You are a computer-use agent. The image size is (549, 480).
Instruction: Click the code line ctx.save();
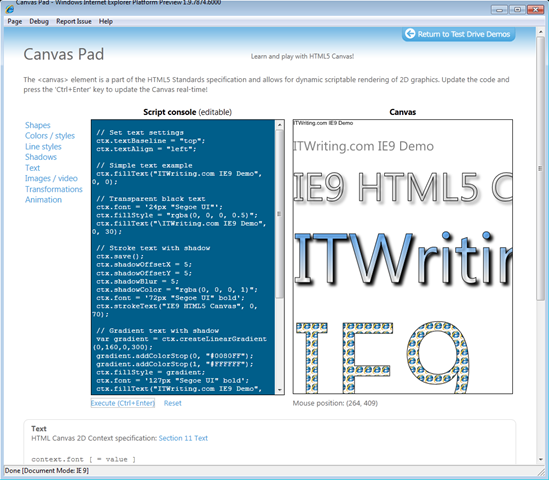tap(120, 256)
